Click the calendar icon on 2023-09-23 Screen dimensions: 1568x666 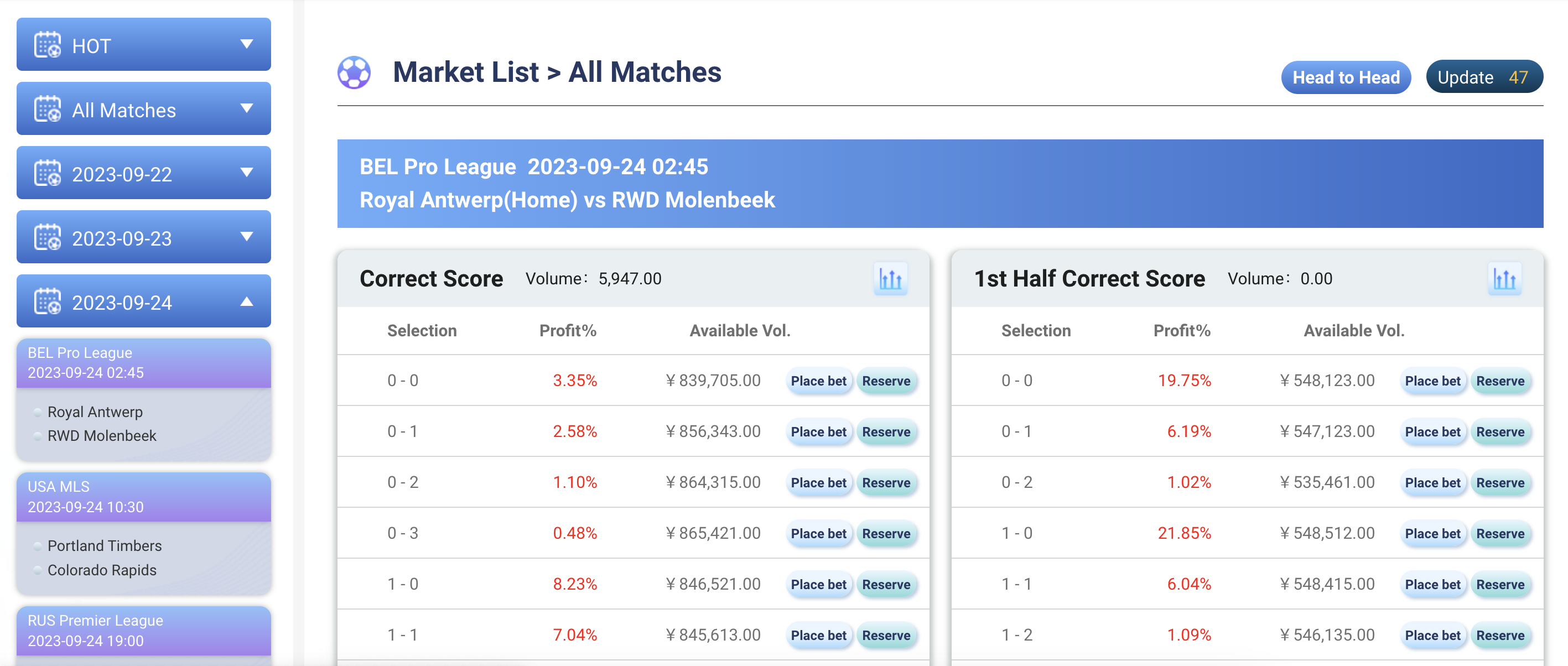coord(48,237)
